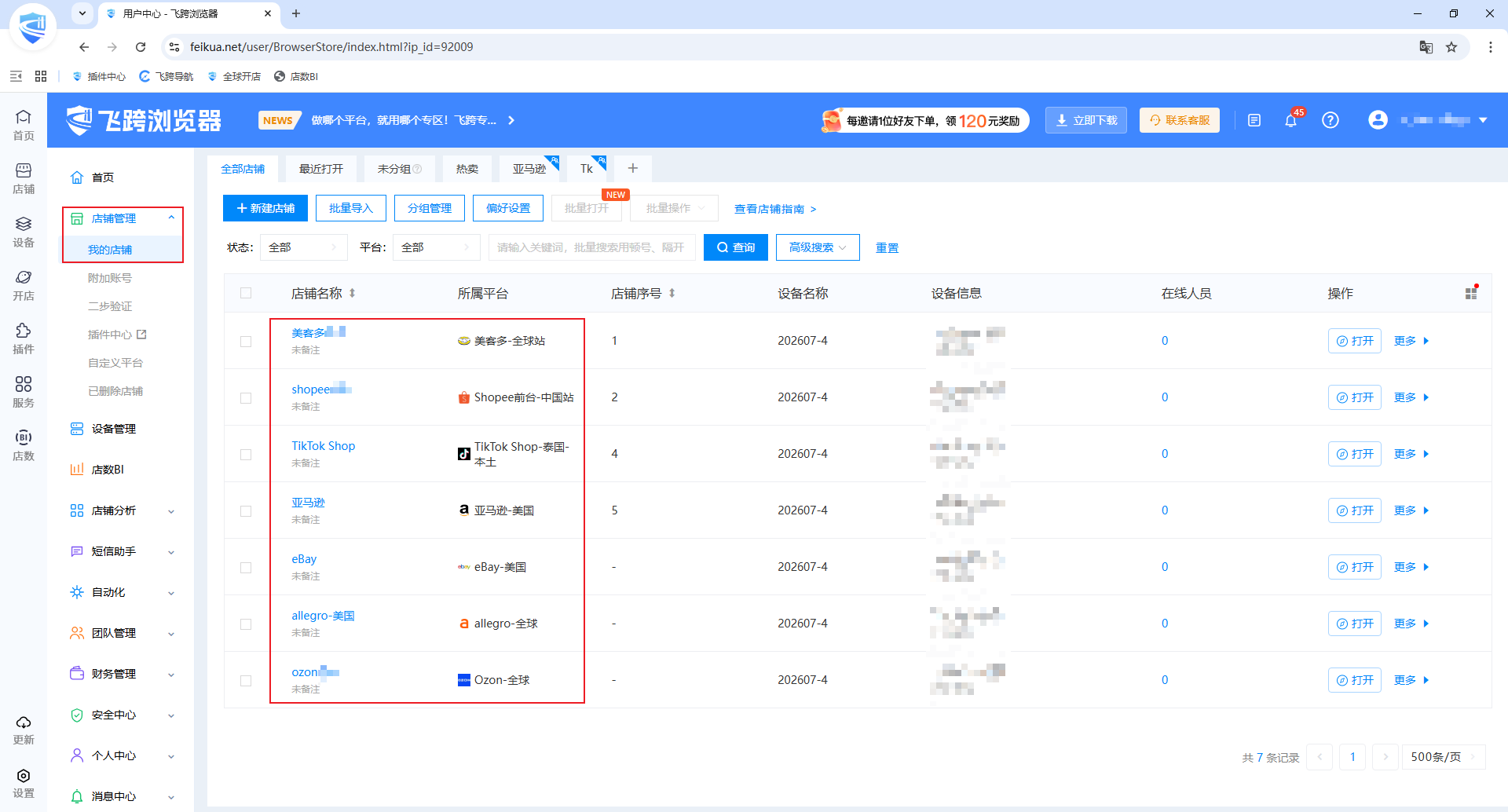1508x812 pixels.
Task: Bookmark this page with the star icon
Action: [1451, 47]
